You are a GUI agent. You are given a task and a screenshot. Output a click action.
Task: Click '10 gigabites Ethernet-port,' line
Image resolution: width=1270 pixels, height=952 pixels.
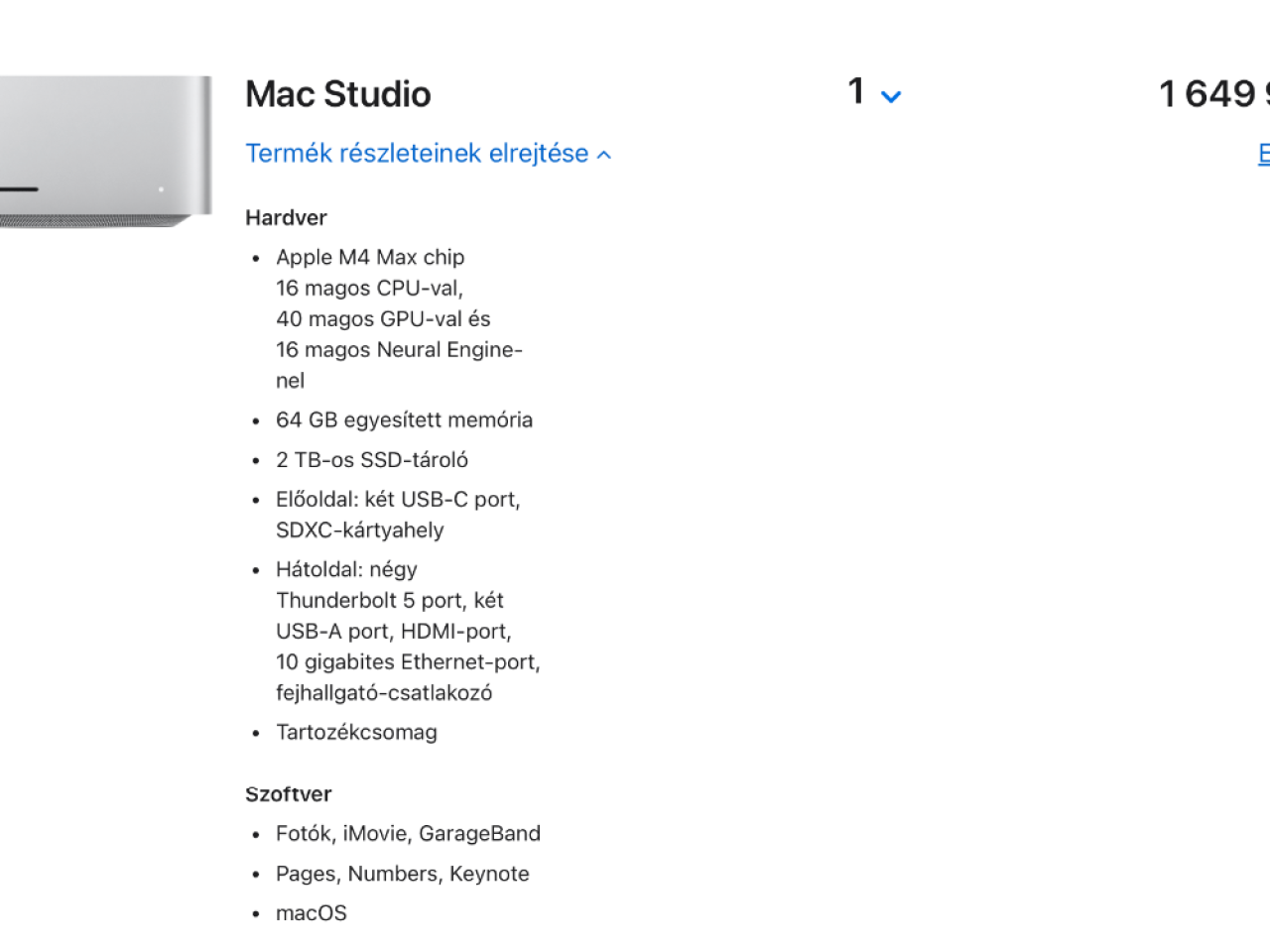click(408, 661)
